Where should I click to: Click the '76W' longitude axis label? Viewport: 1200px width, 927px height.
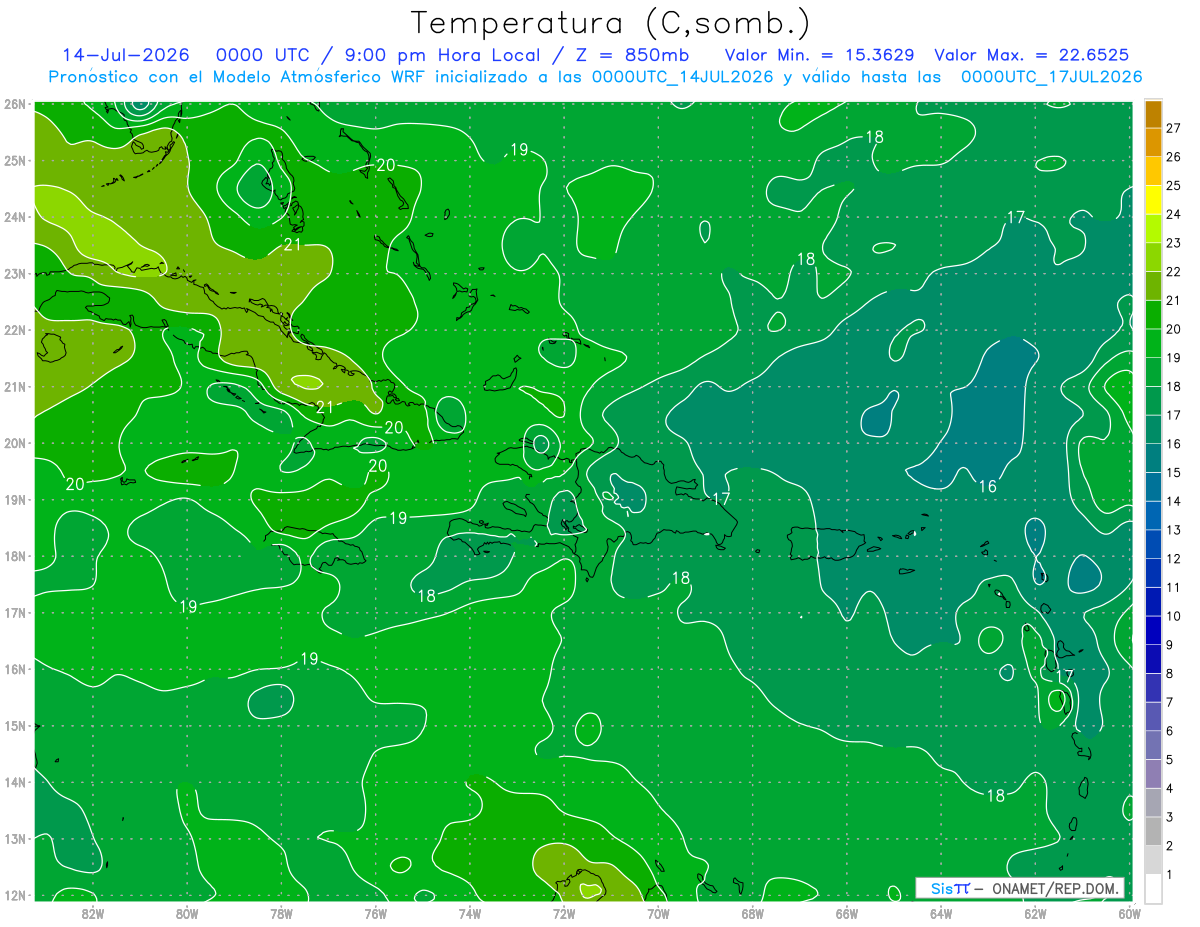(x=375, y=913)
